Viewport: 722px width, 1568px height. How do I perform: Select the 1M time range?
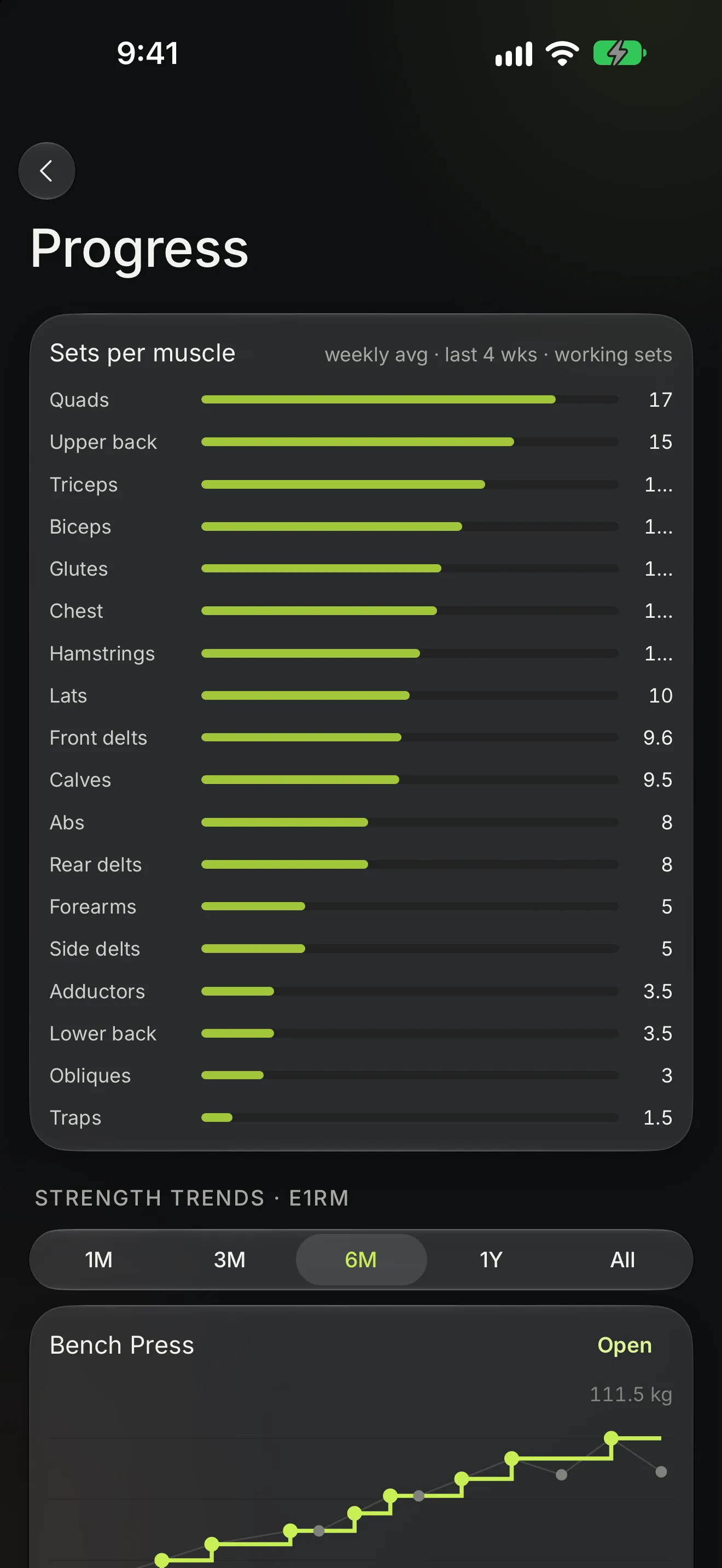[98, 1260]
